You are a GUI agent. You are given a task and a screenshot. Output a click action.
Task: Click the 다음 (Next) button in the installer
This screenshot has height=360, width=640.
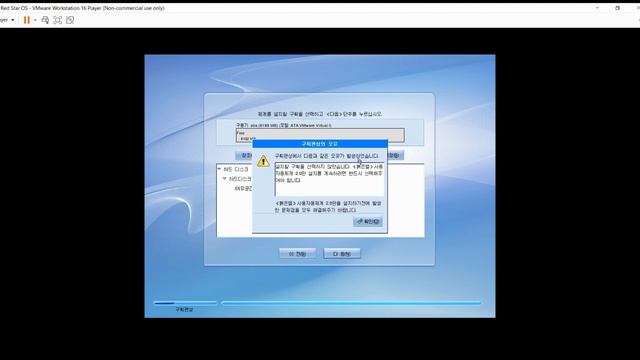click(342, 253)
